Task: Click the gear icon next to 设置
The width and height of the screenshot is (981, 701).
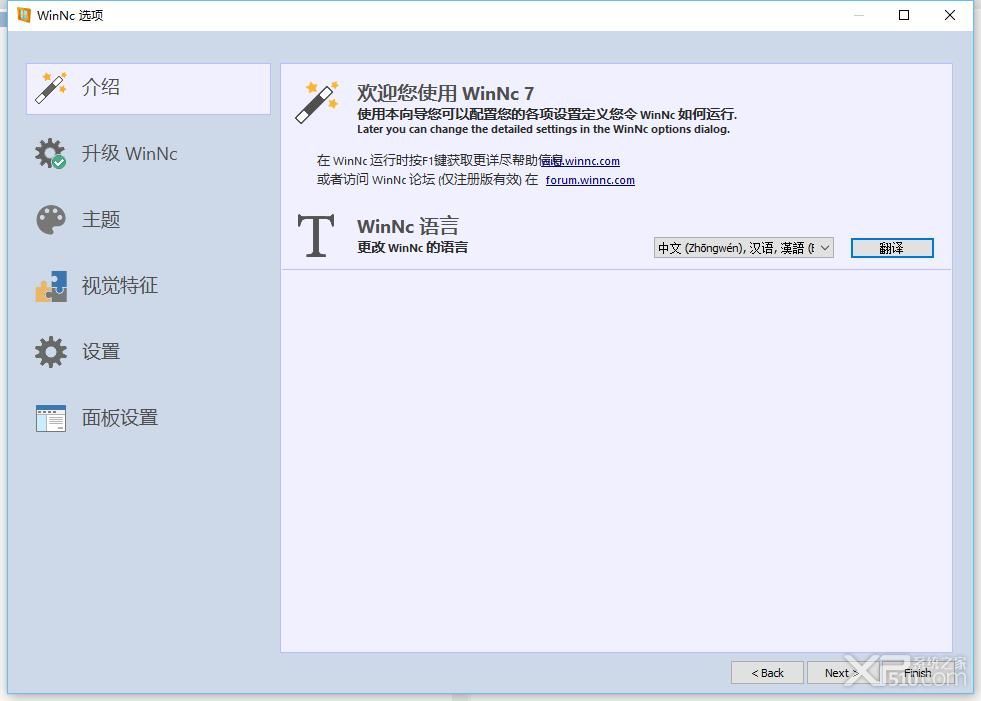Action: click(x=51, y=352)
